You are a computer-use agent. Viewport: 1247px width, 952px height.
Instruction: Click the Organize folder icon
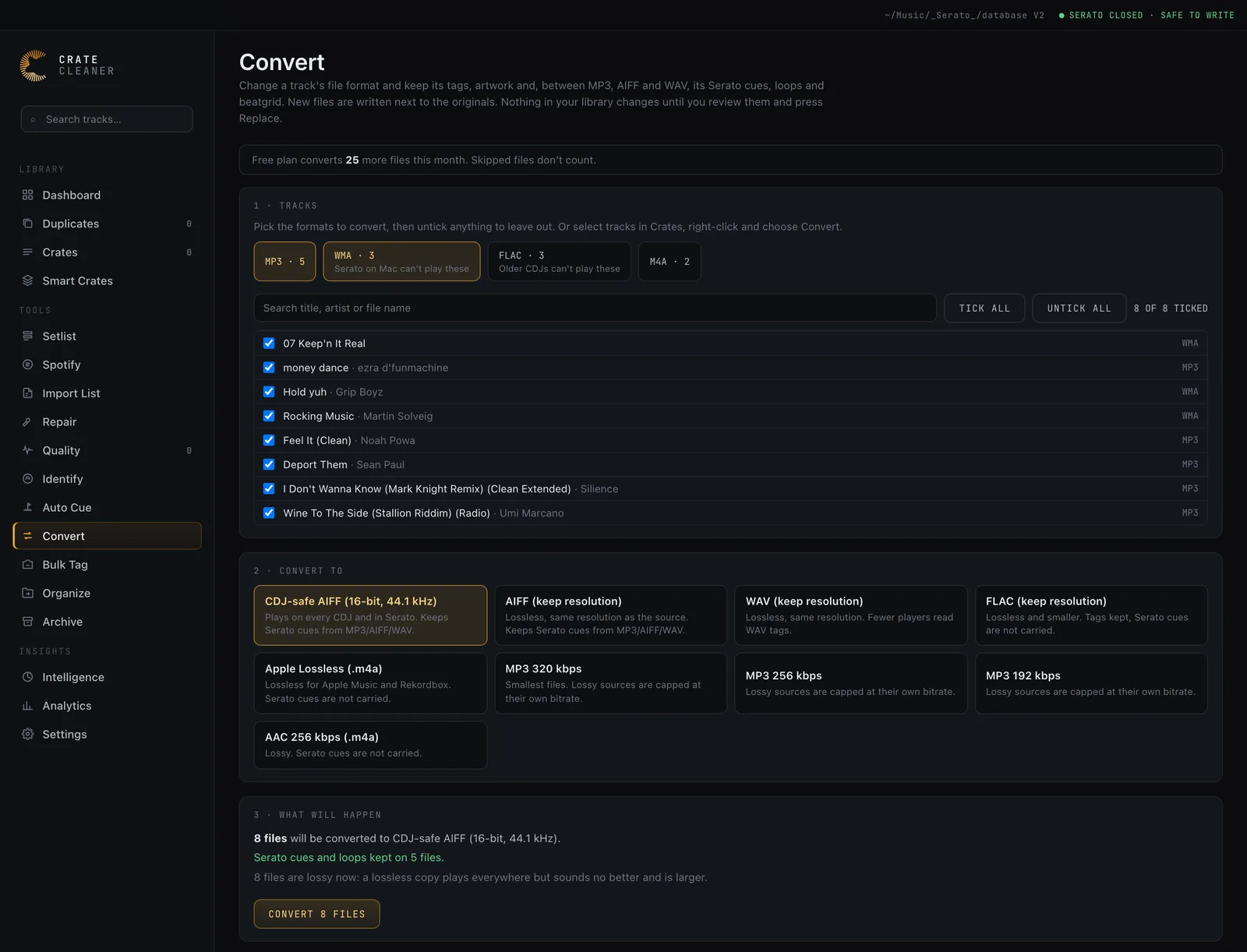point(28,593)
